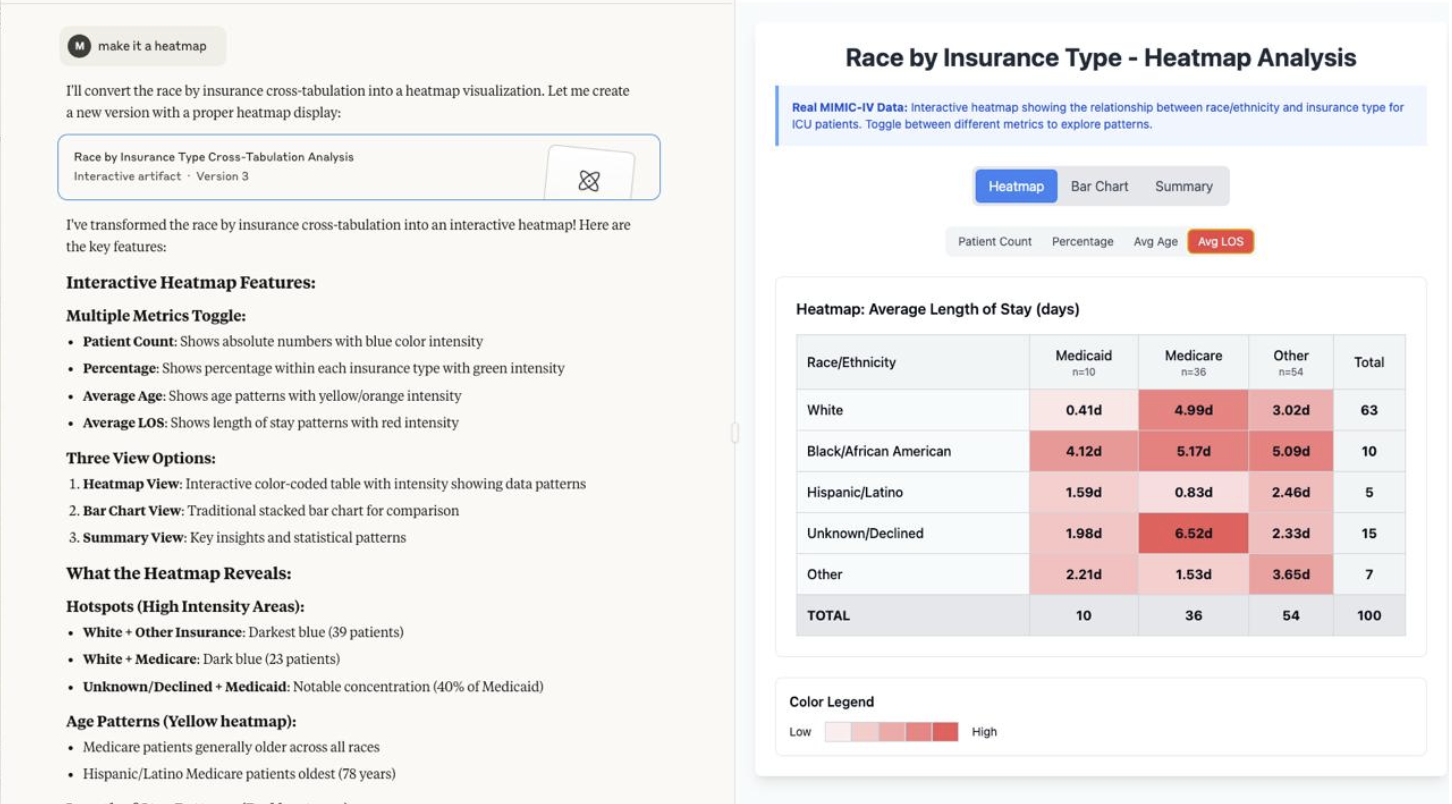Screen dimensions: 1452x804
Task: Select the Patient Count metric
Action: pos(993,241)
